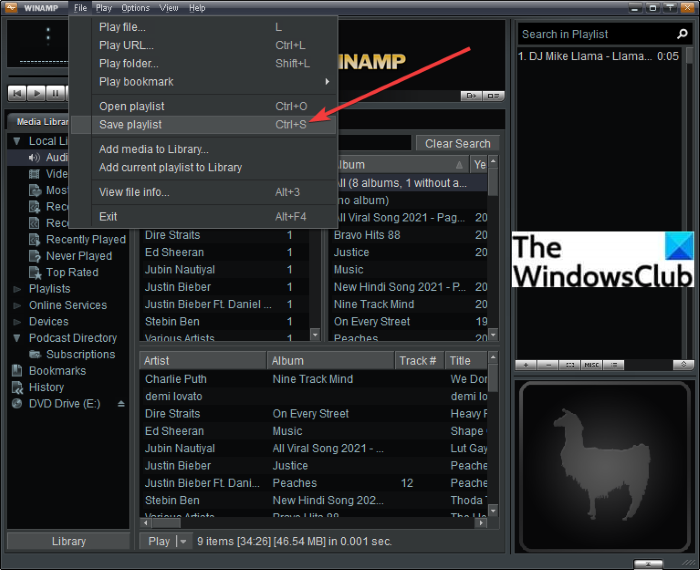The height and width of the screenshot is (570, 700).
Task: Click the Never Played view icon
Action: (x=34, y=256)
